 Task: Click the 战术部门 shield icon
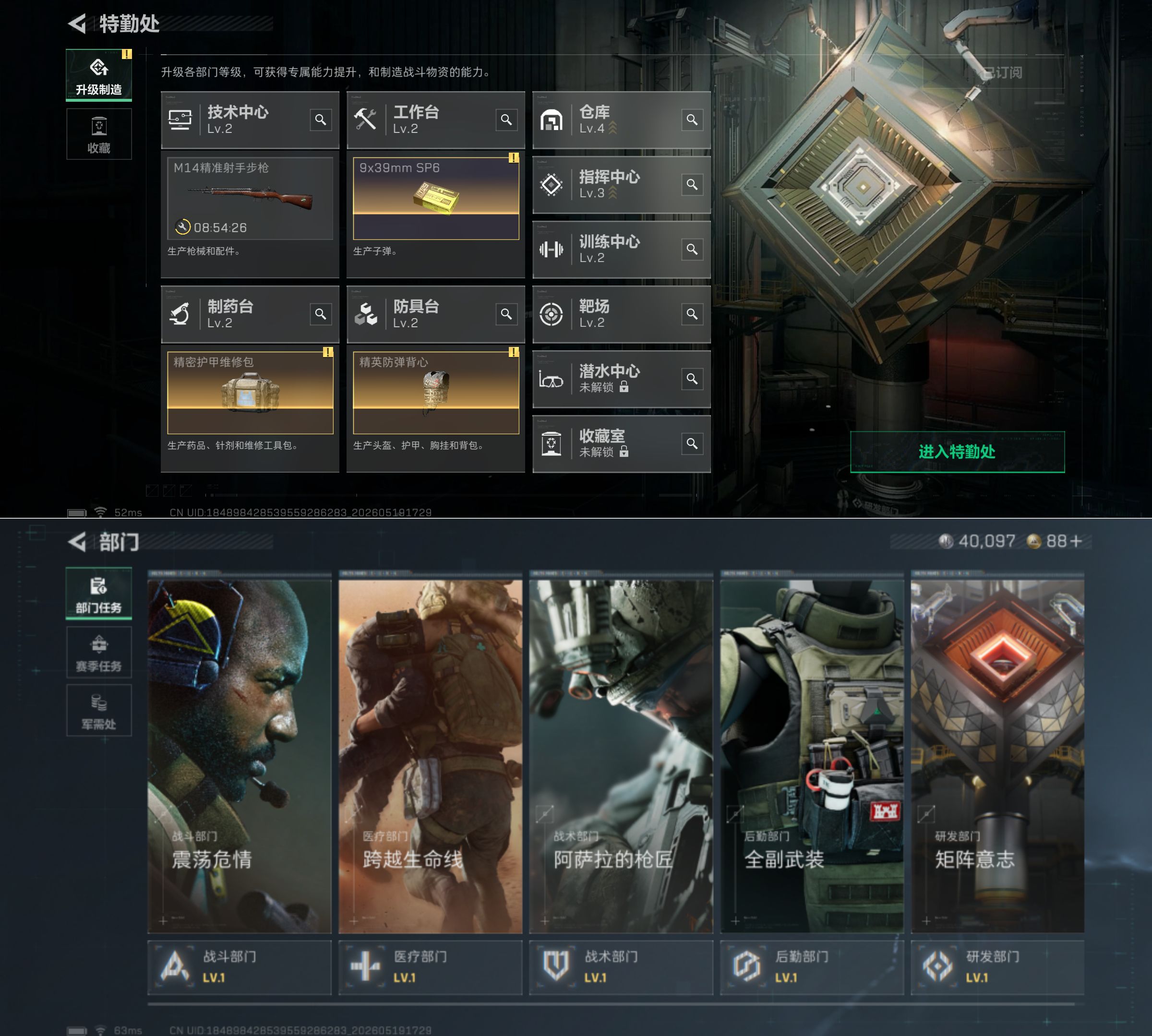[x=556, y=966]
